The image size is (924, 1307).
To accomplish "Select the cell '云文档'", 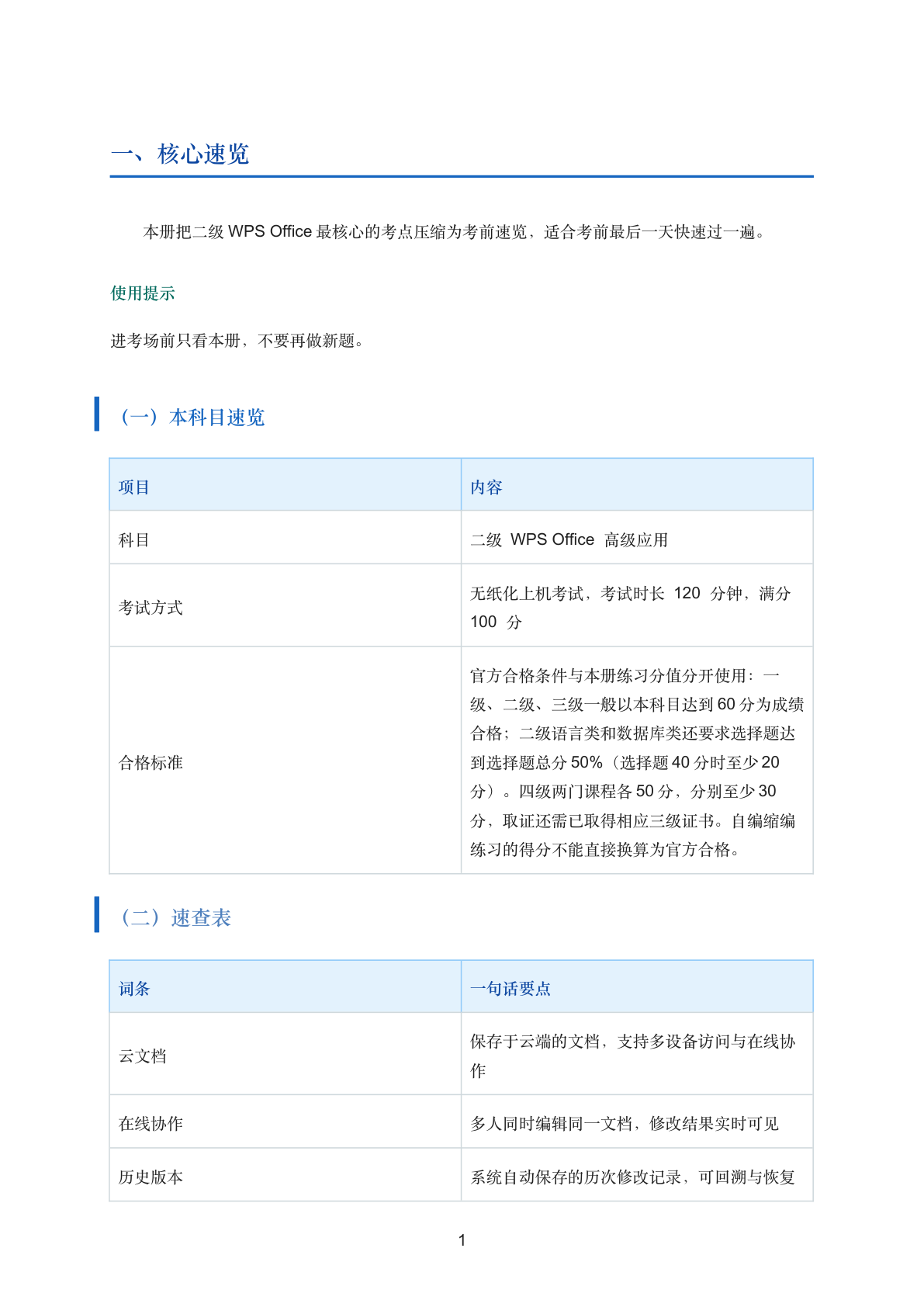I will tap(286, 1054).
